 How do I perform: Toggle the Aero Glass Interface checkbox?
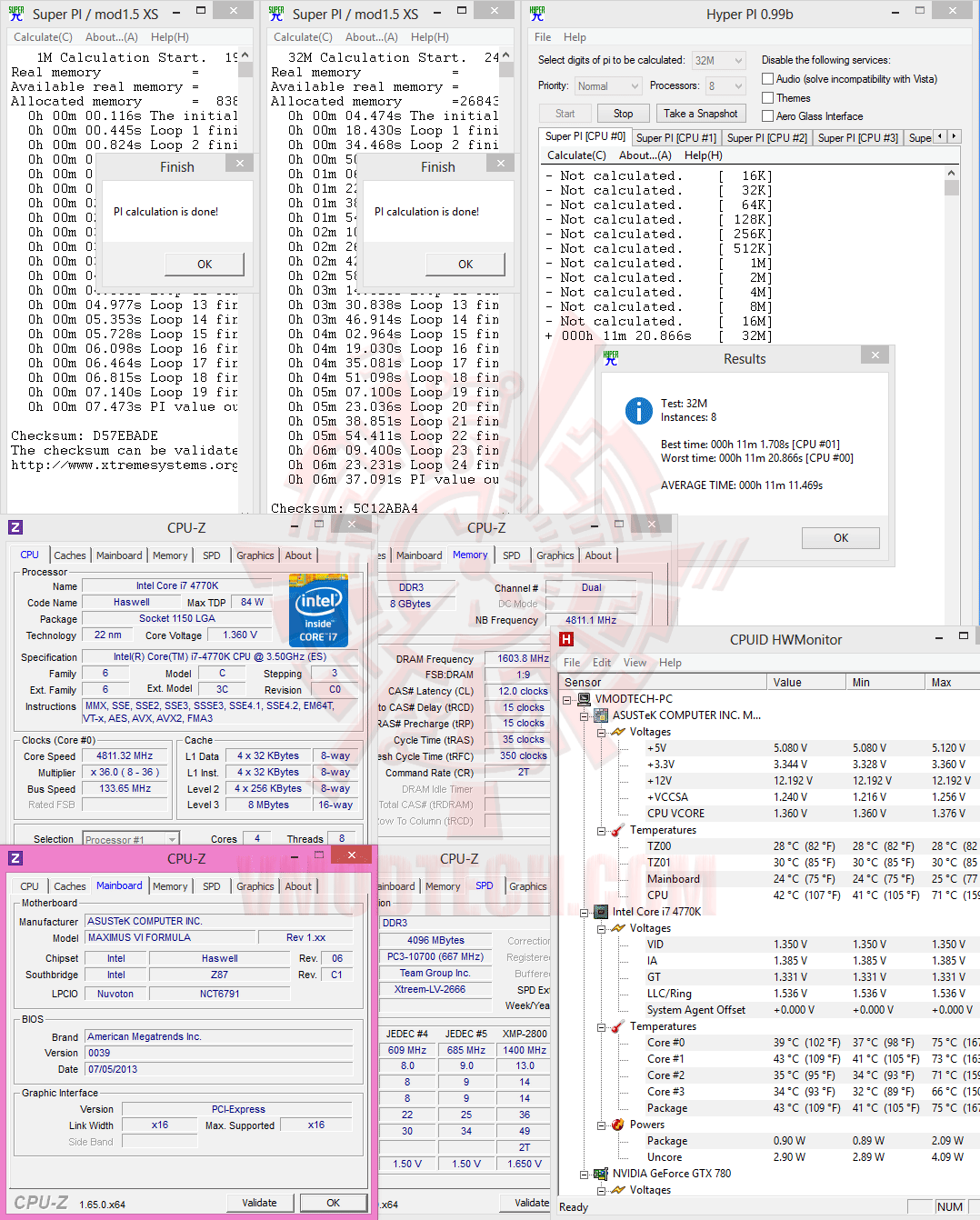[768, 116]
